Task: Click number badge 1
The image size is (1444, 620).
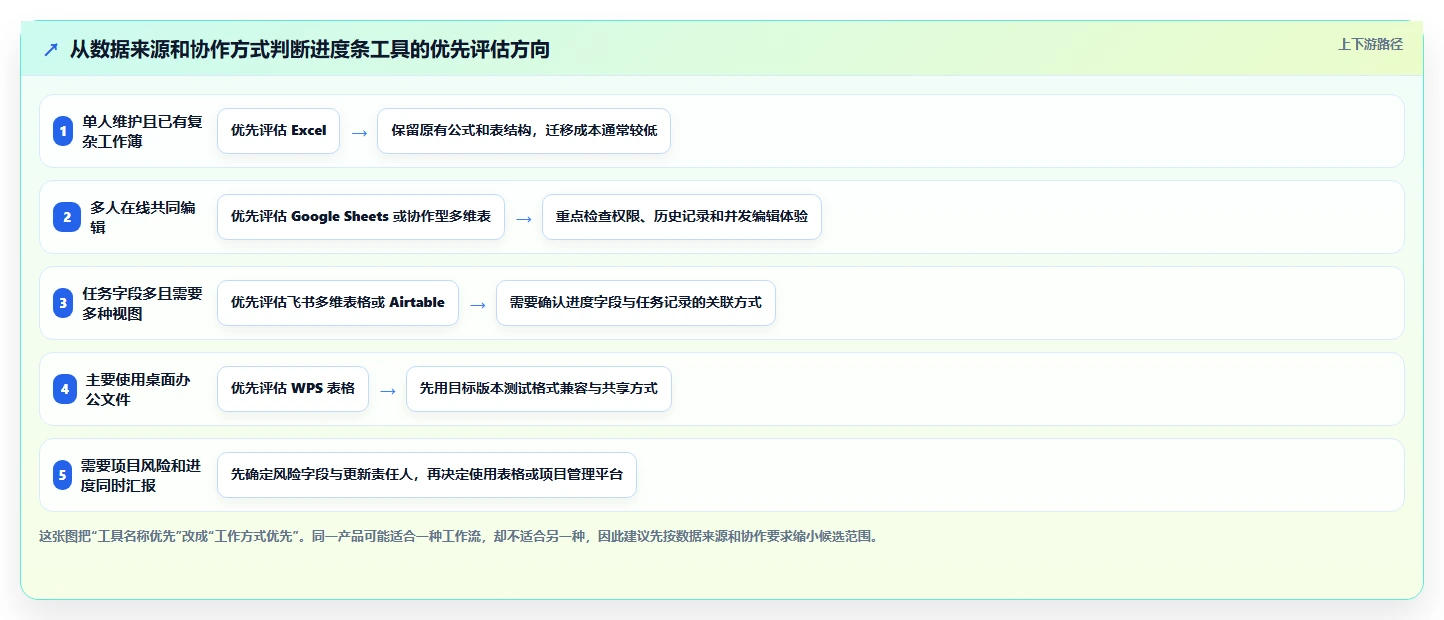Action: pos(63,131)
